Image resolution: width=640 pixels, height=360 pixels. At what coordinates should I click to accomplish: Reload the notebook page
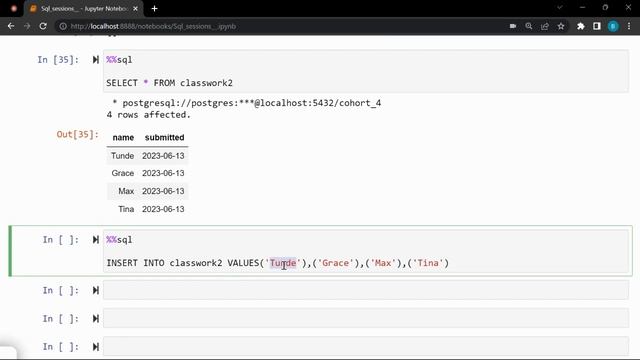click(x=43, y=26)
